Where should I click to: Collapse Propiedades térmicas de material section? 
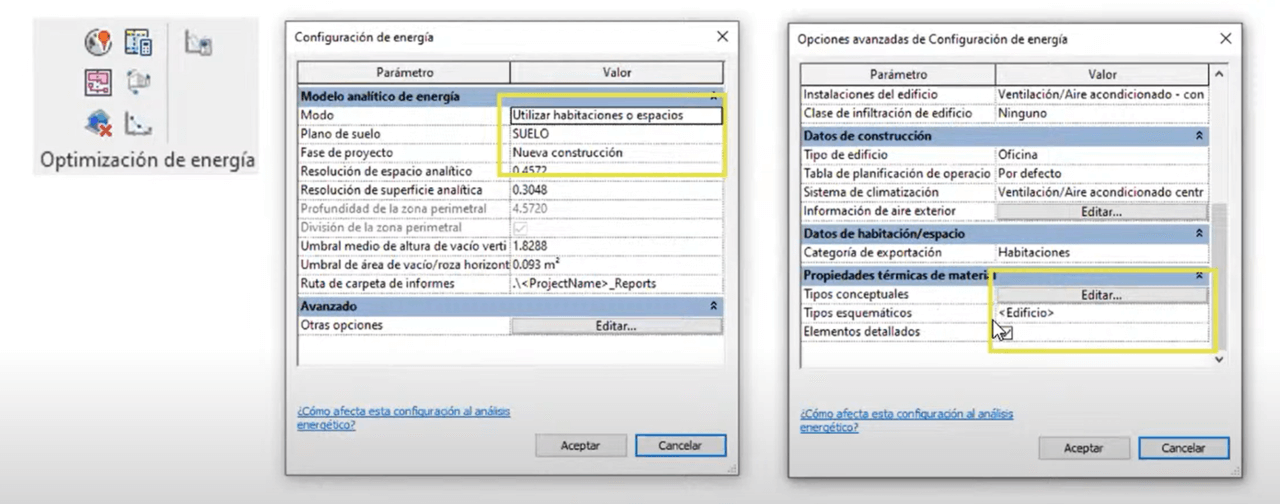1198,275
